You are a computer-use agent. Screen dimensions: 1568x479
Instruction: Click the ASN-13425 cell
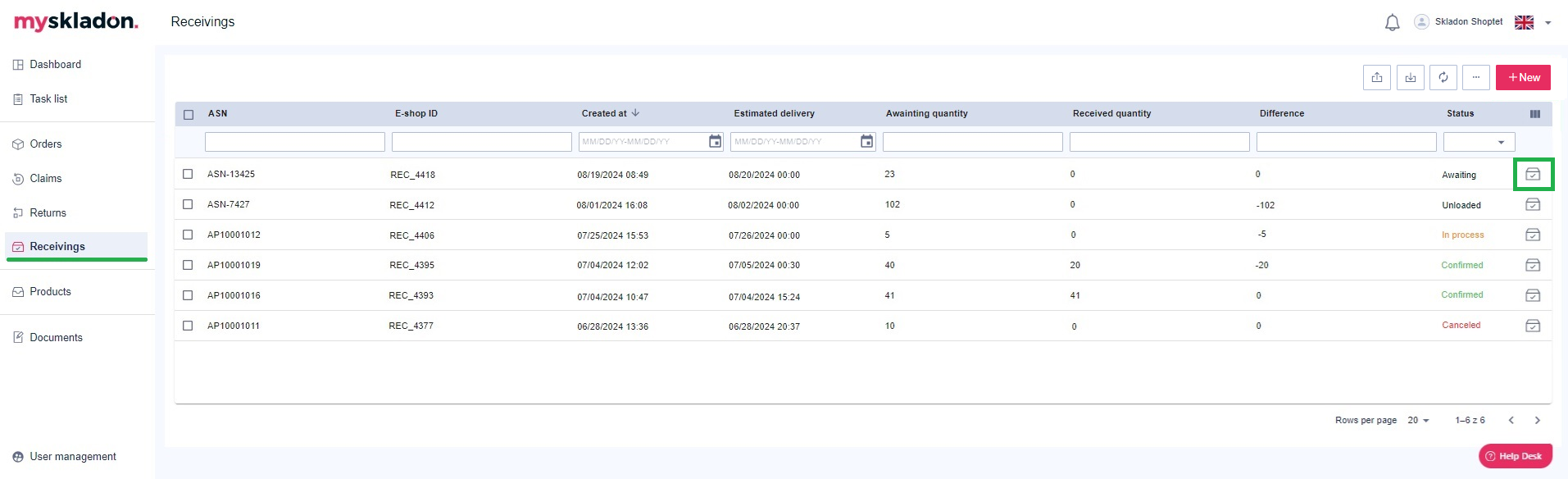tap(231, 174)
